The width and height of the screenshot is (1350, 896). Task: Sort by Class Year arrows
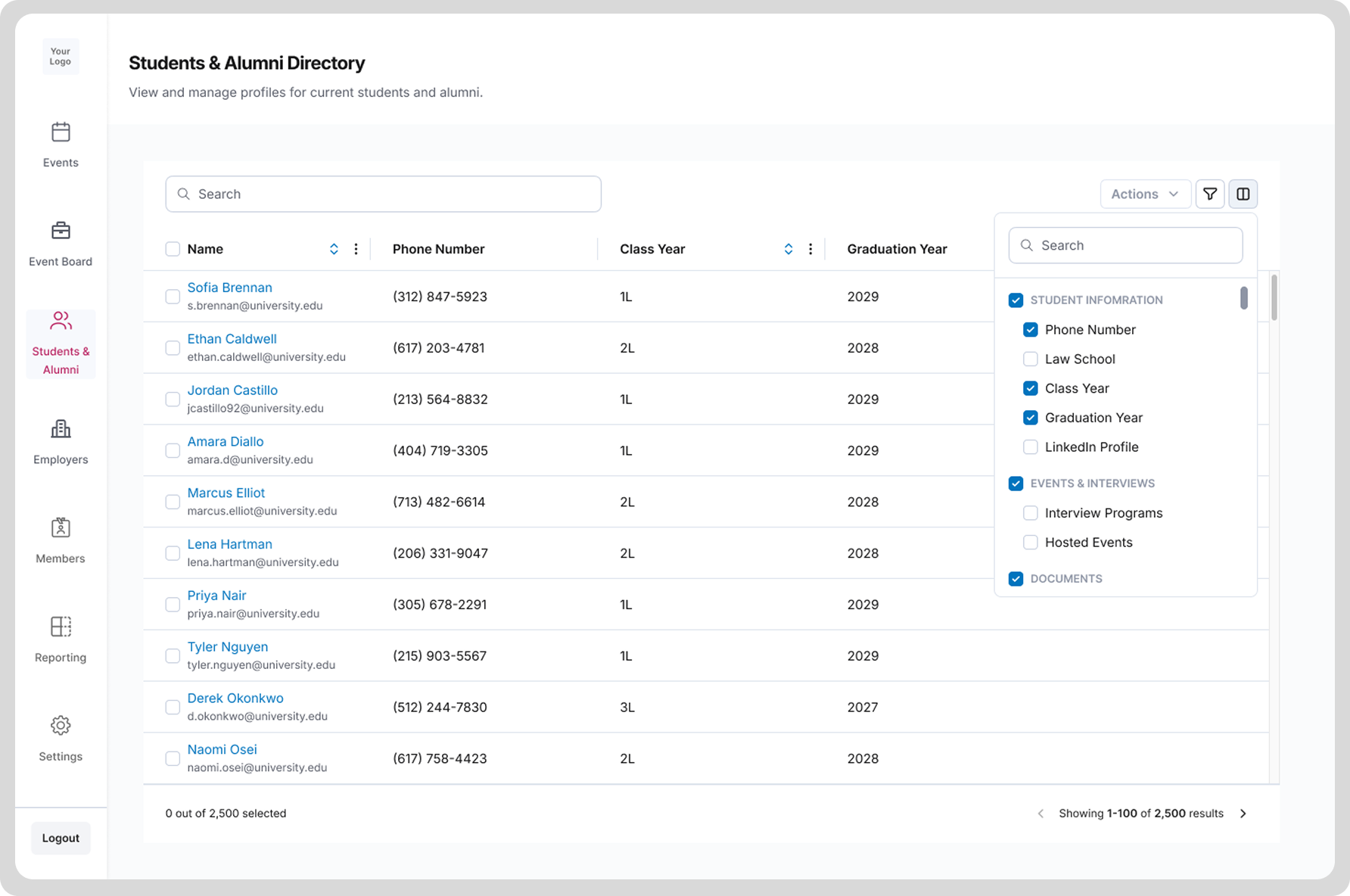point(789,249)
